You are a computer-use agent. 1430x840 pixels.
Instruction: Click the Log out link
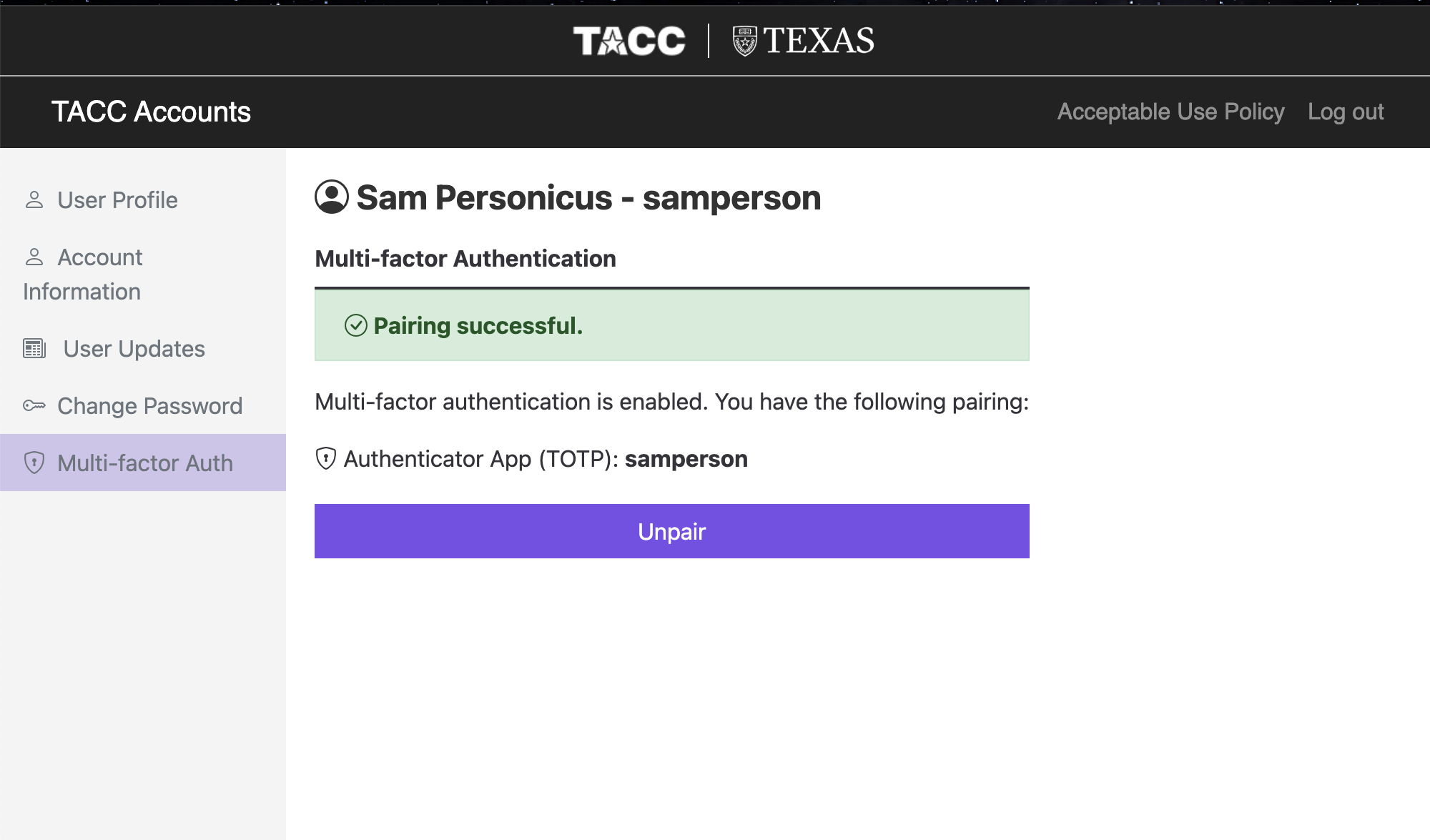pyautogui.click(x=1346, y=112)
